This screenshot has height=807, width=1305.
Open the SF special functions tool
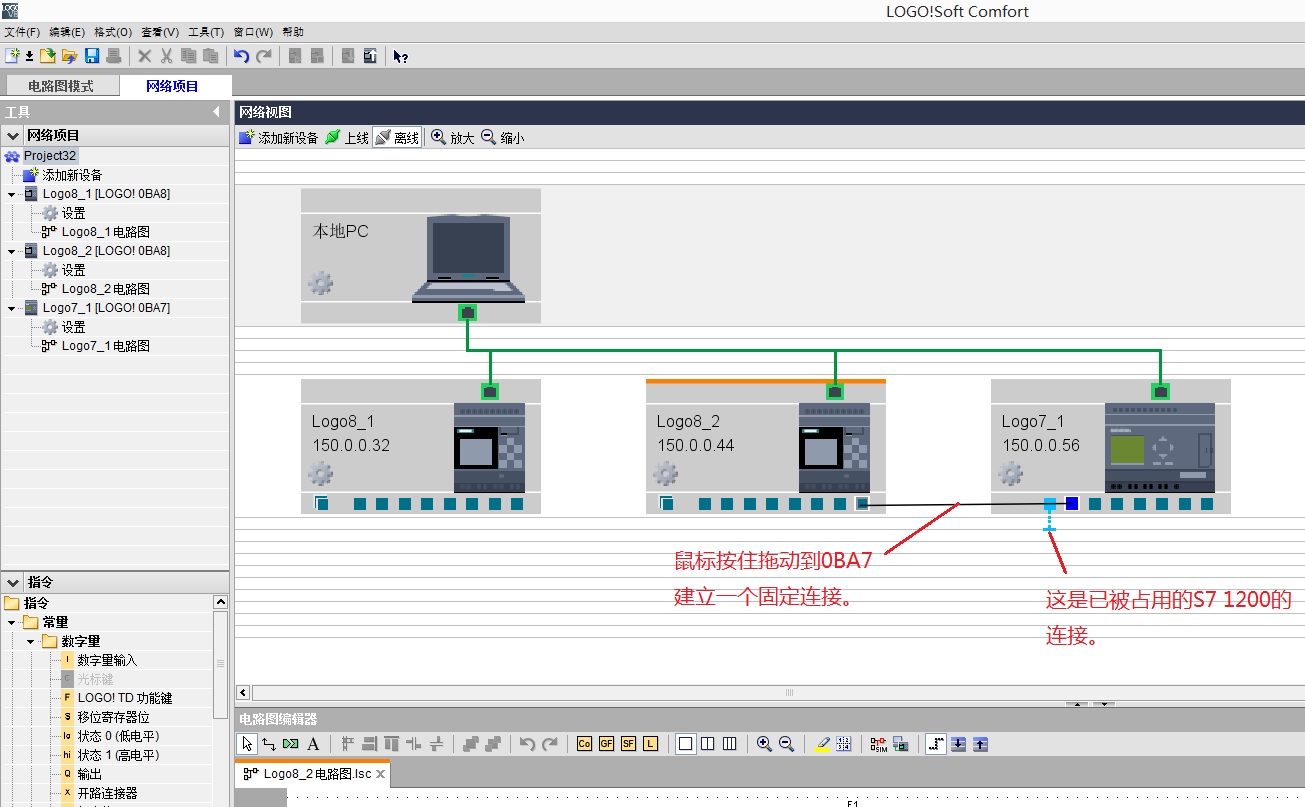tap(628, 743)
